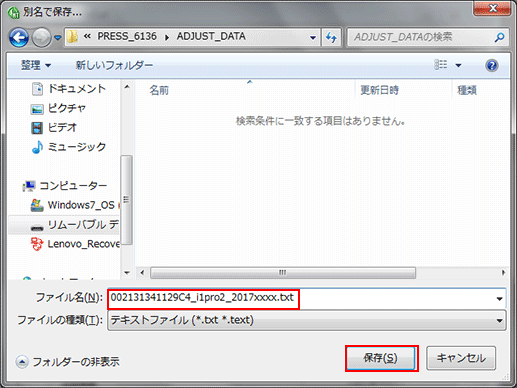Click file list horizontal scroll right arrow
Screen dimensions: 517x388
503,273
